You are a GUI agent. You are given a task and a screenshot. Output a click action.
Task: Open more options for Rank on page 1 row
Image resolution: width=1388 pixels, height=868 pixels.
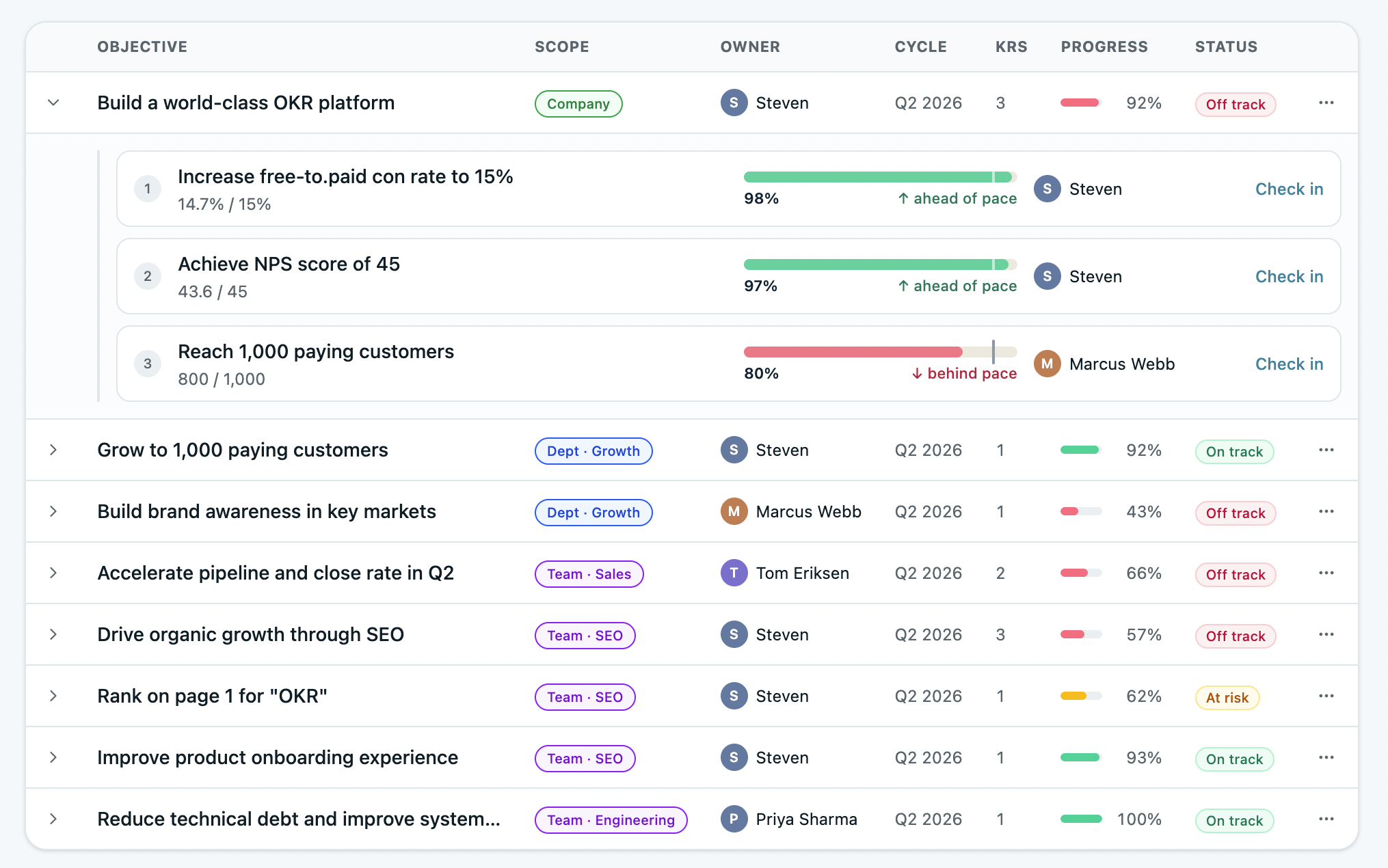click(x=1326, y=696)
